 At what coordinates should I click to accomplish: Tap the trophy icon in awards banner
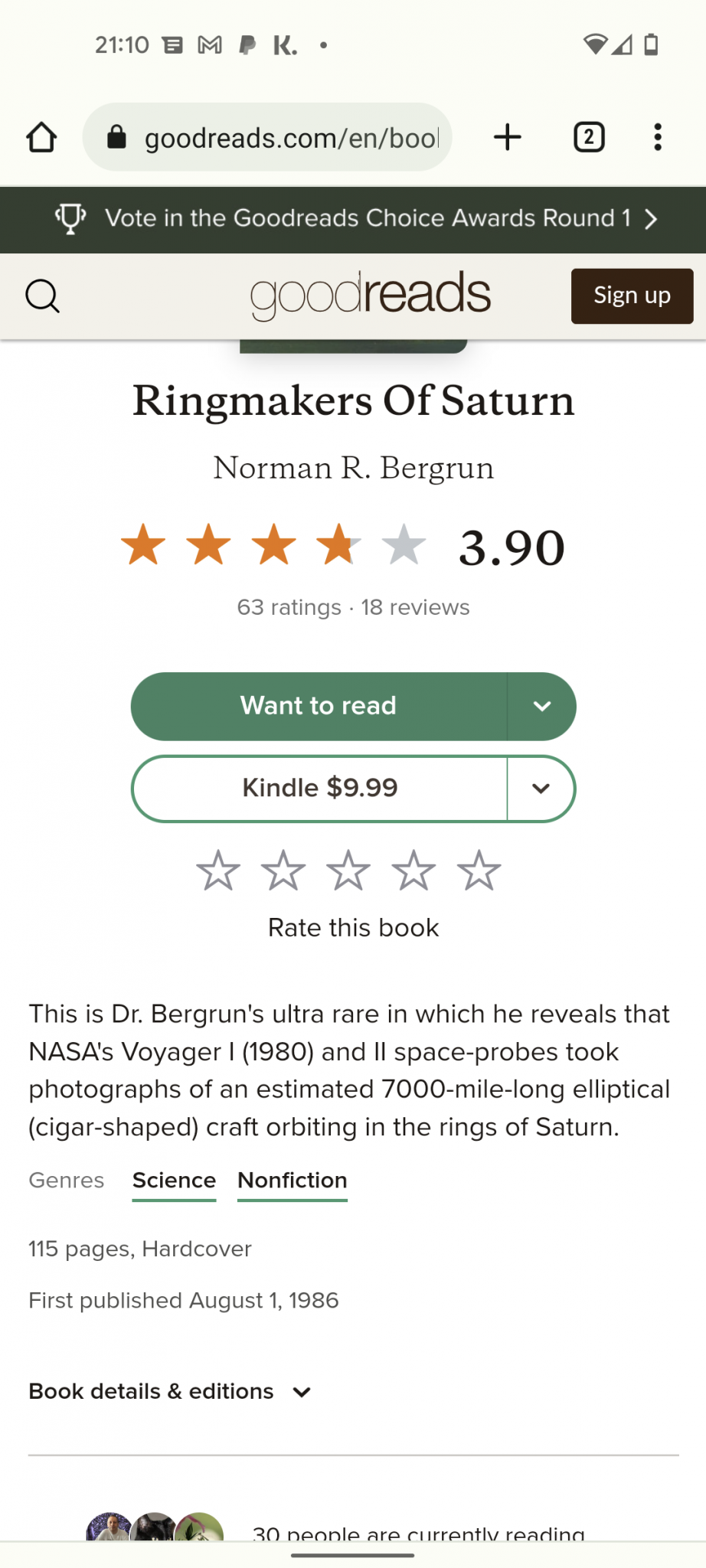[70, 219]
